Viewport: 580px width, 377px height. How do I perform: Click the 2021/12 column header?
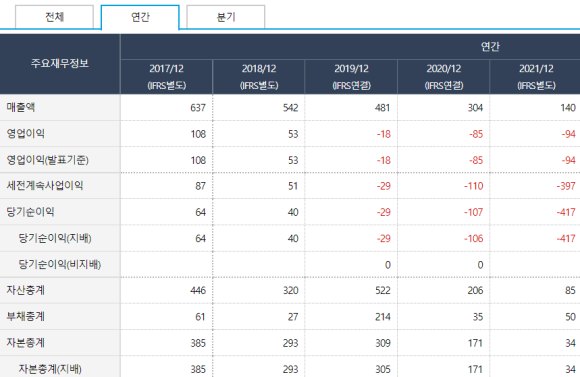pos(535,77)
